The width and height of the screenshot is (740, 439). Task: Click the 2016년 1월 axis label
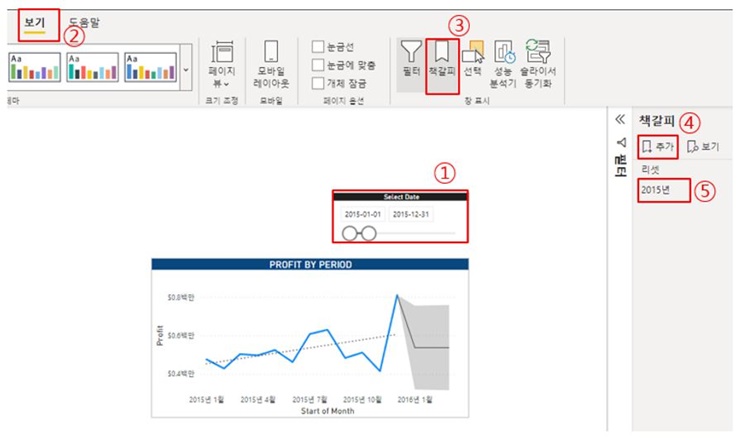point(415,400)
